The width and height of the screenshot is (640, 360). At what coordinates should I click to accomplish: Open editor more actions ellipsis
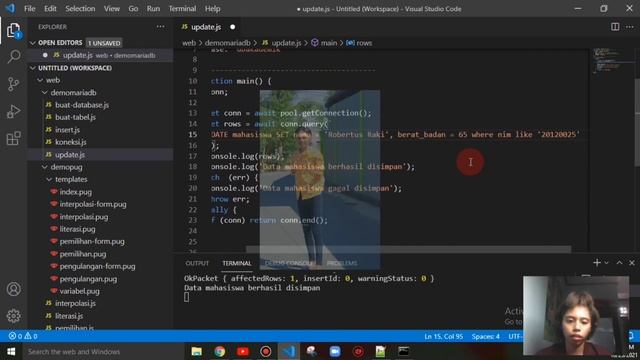630,27
